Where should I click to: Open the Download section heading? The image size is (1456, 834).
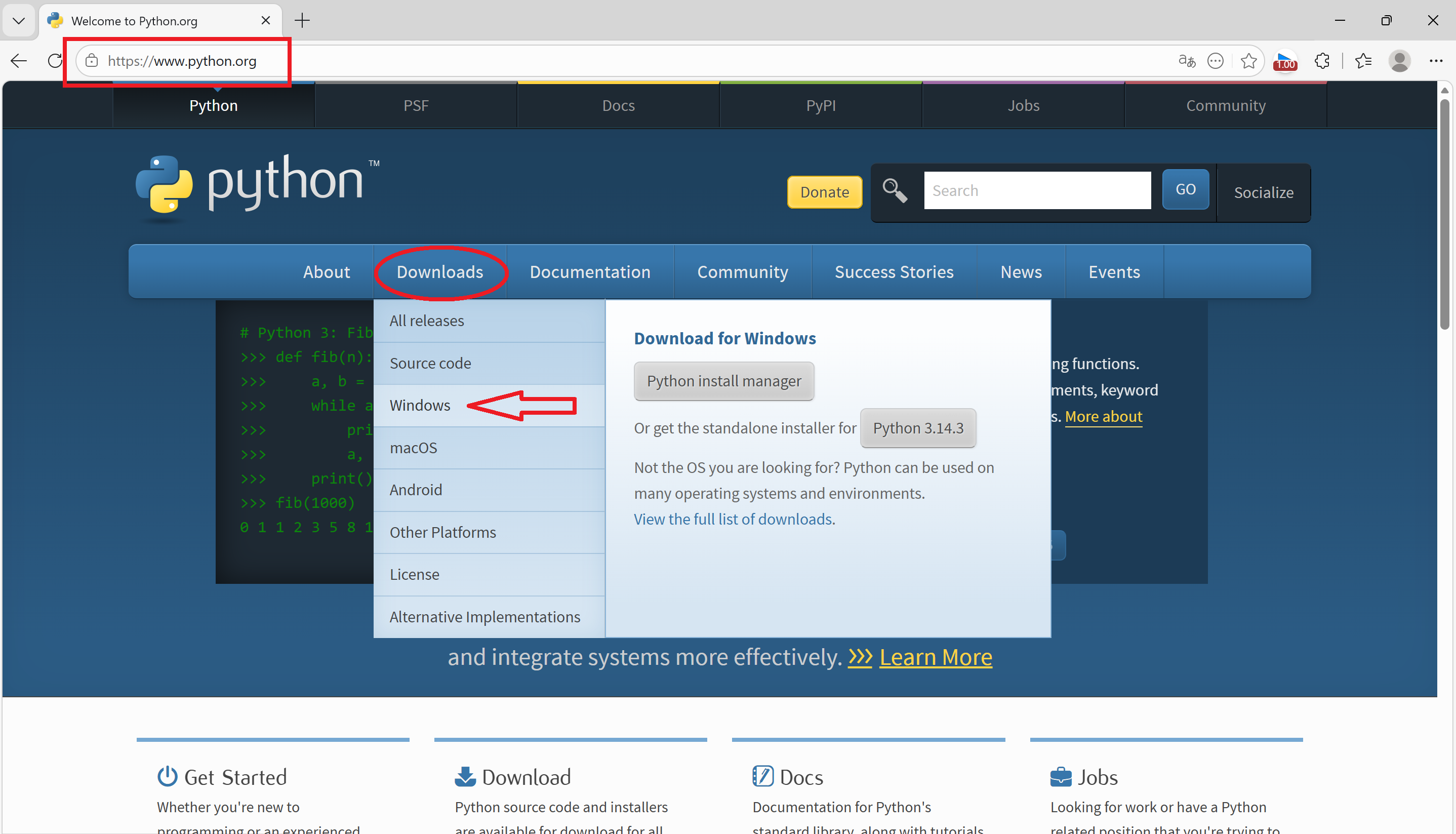(526, 777)
